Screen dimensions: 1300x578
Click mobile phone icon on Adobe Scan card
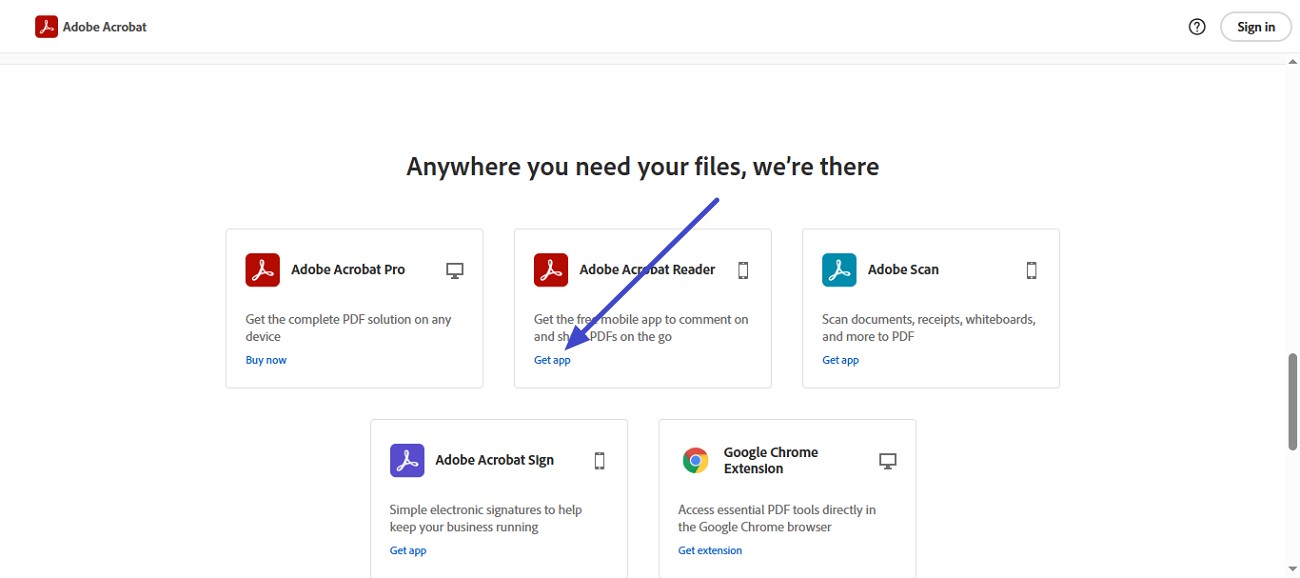point(1032,270)
